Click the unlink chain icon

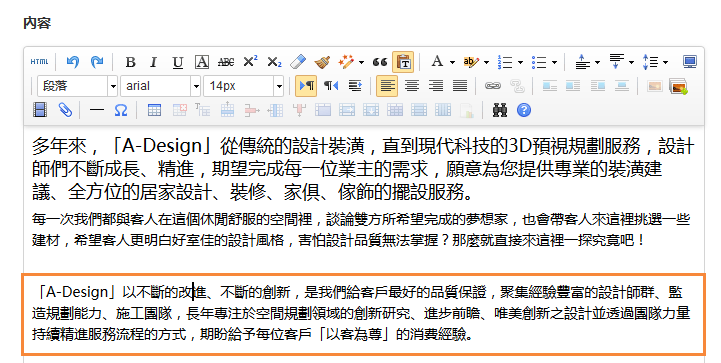point(517,86)
